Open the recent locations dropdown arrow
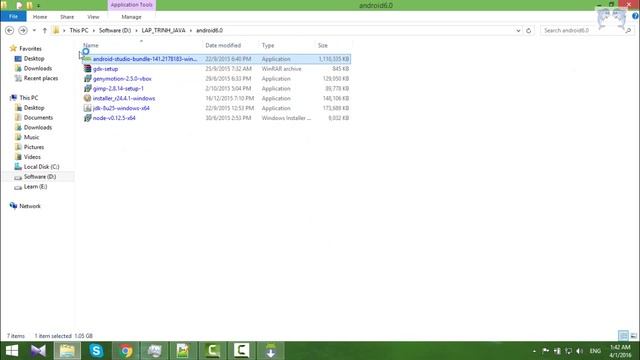The height and width of the screenshot is (360, 640). tap(34, 31)
